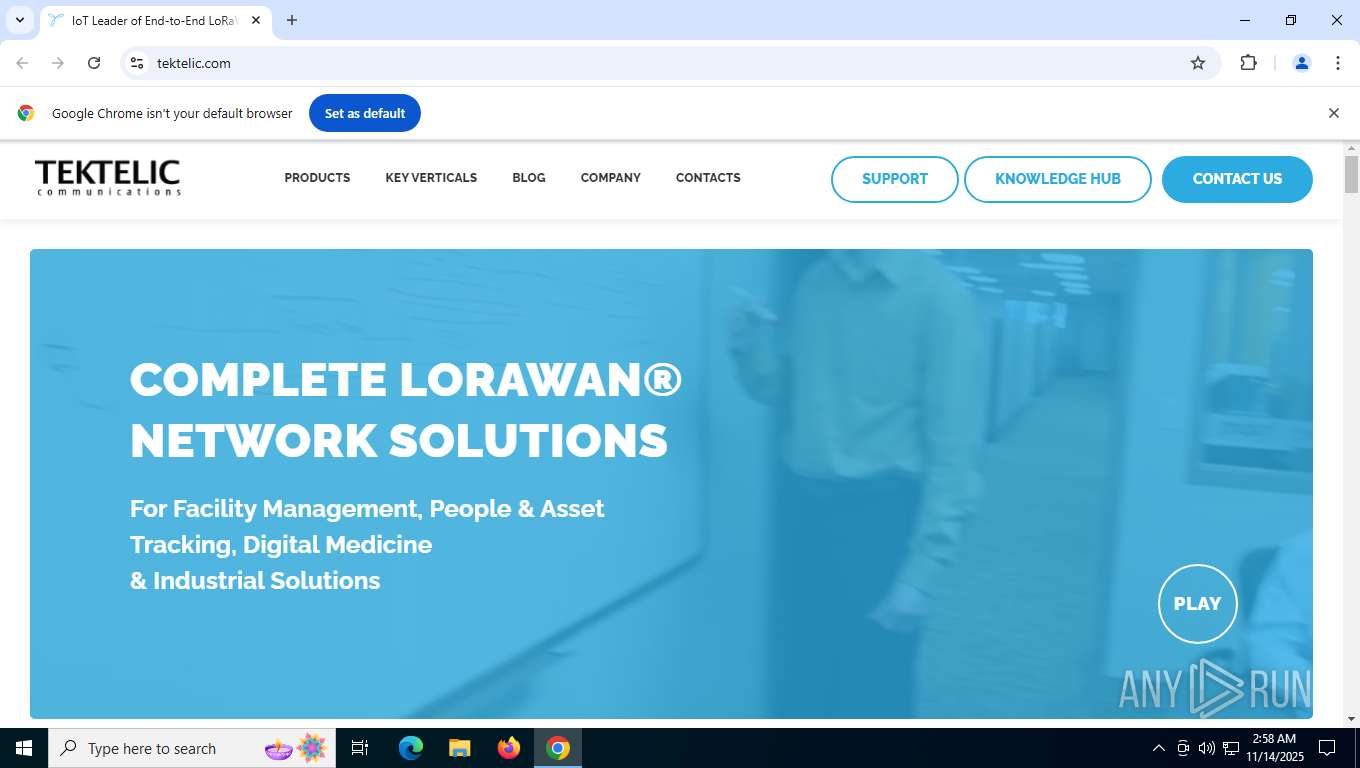This screenshot has width=1360, height=768.
Task: Click the scrollbar down arrow
Action: pos(1351,719)
